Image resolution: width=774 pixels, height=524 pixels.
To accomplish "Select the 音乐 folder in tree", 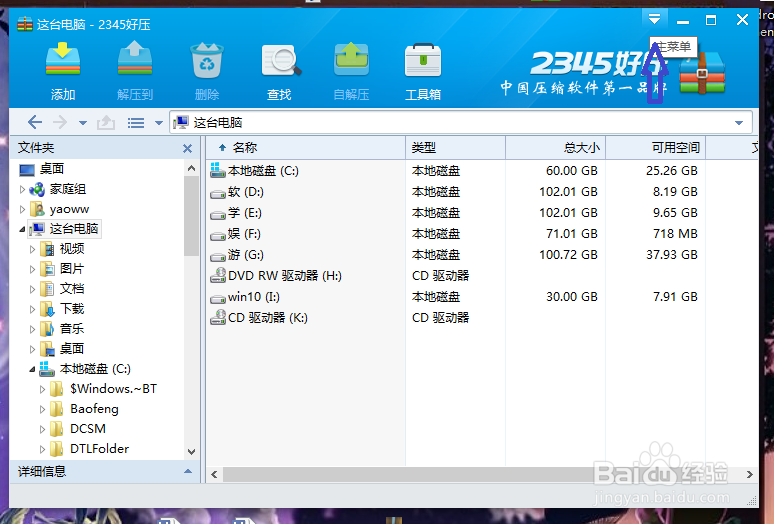I will click(x=72, y=329).
